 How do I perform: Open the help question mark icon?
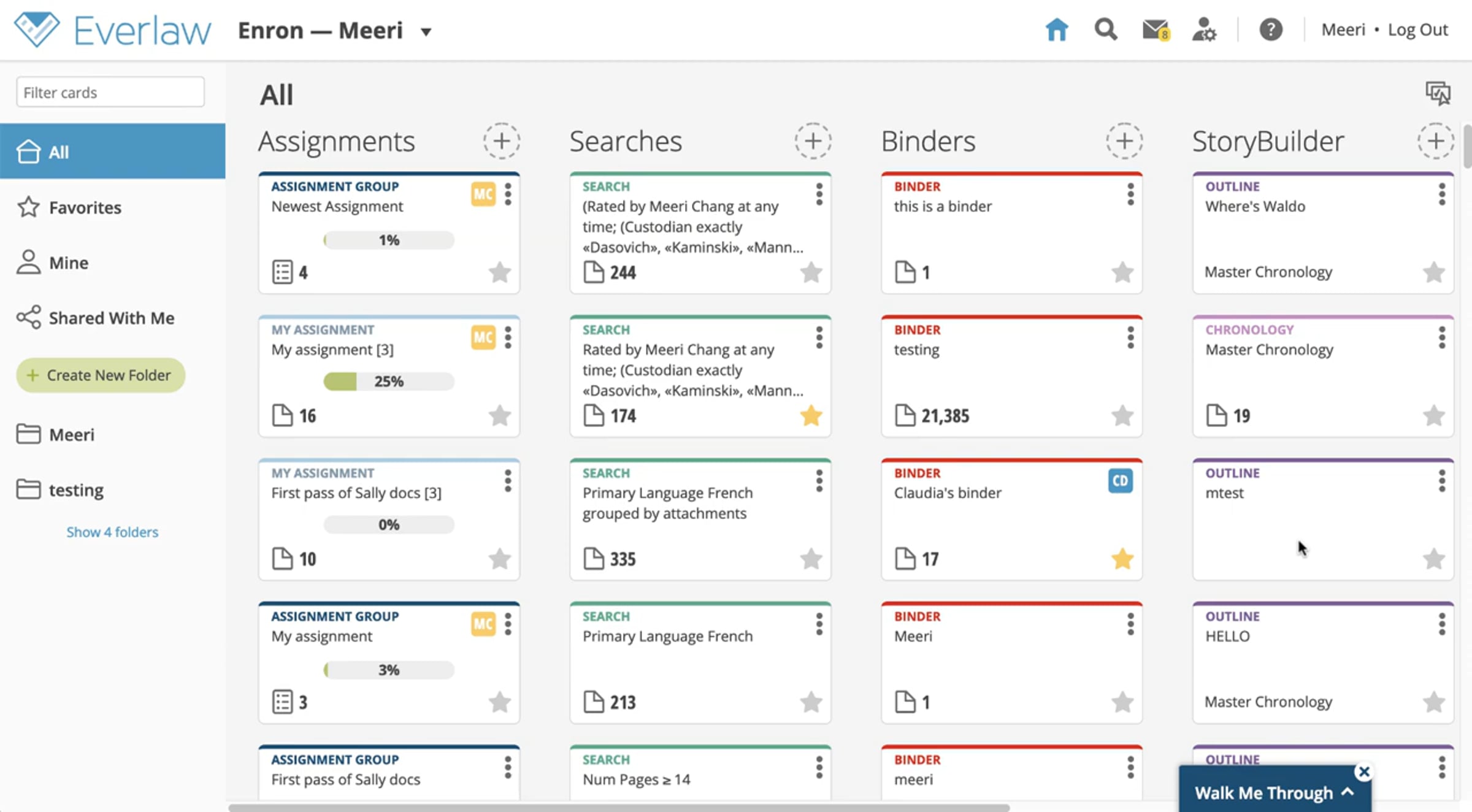tap(1271, 29)
